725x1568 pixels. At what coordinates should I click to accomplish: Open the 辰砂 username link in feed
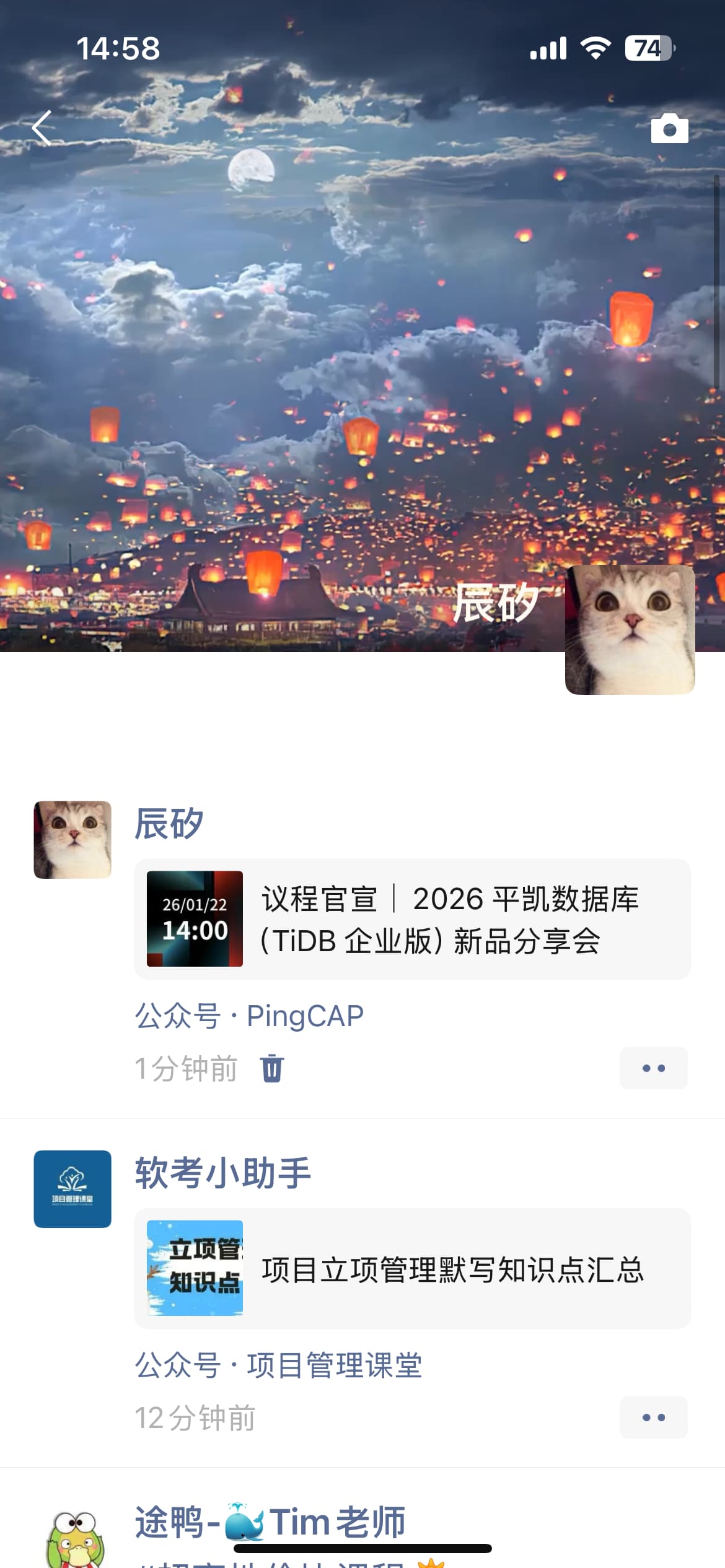click(169, 824)
